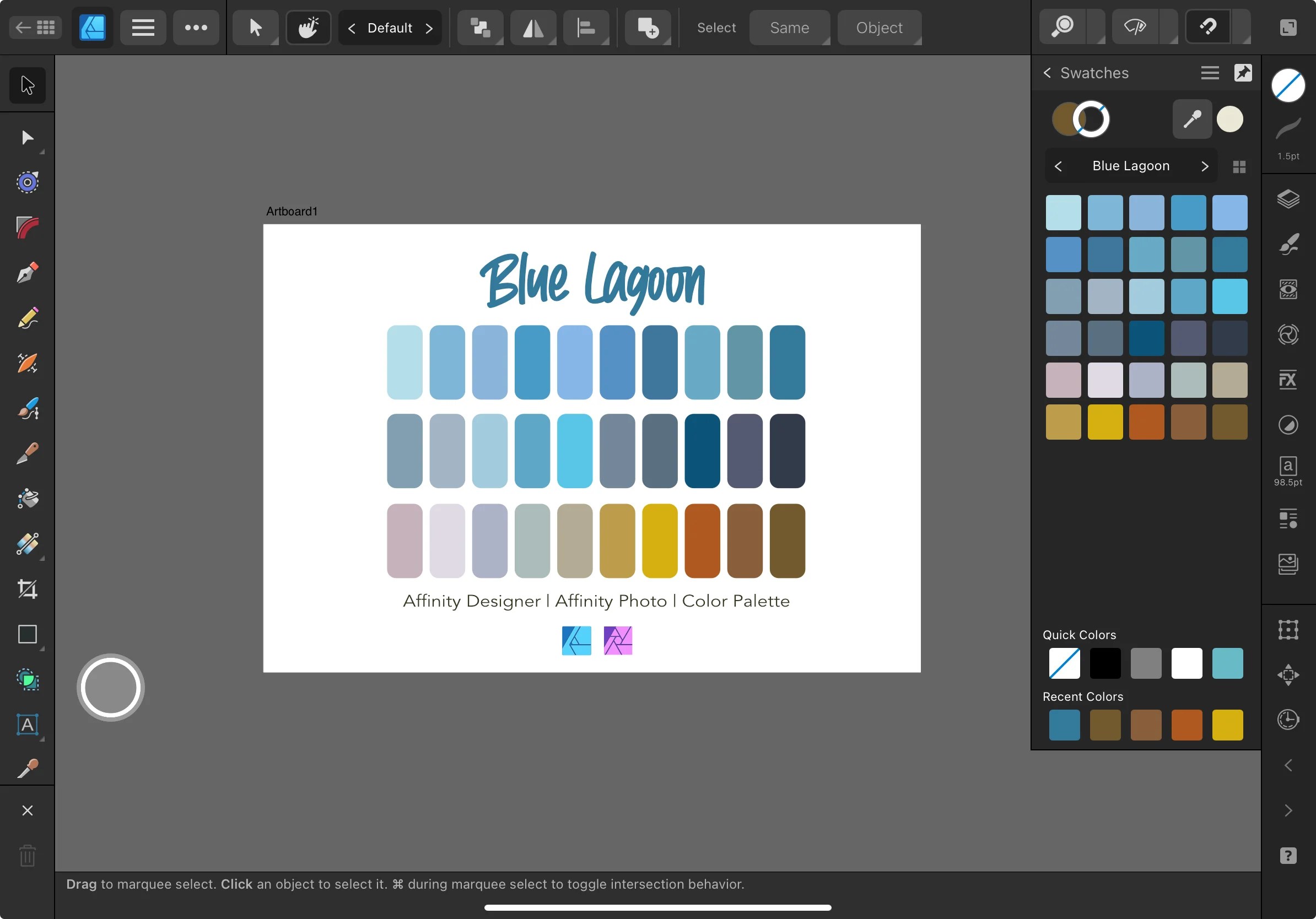This screenshot has width=1316, height=919.
Task: Pin the Swatches panel open
Action: coord(1243,73)
